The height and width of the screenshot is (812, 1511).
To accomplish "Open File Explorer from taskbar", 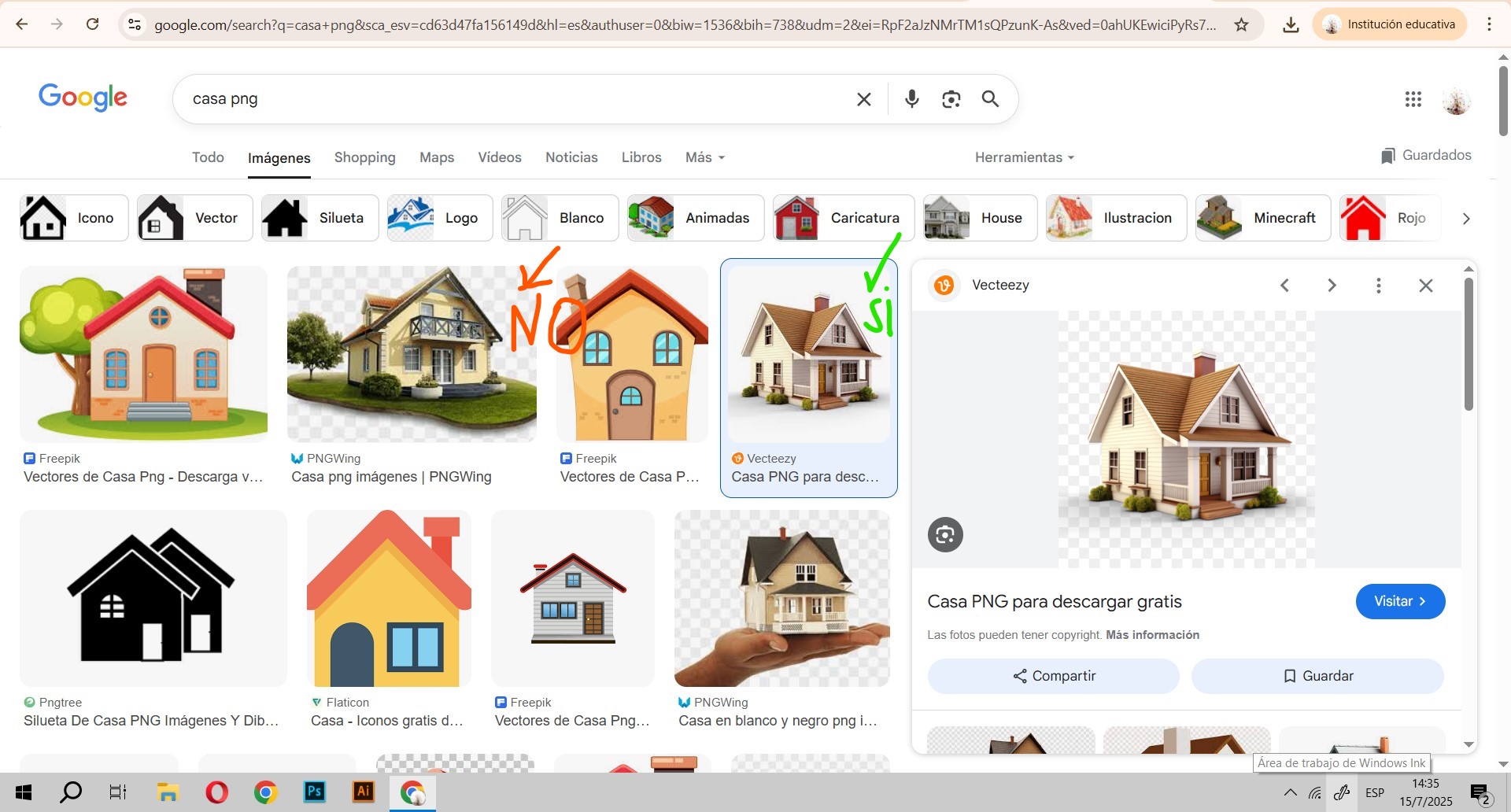I will [168, 792].
